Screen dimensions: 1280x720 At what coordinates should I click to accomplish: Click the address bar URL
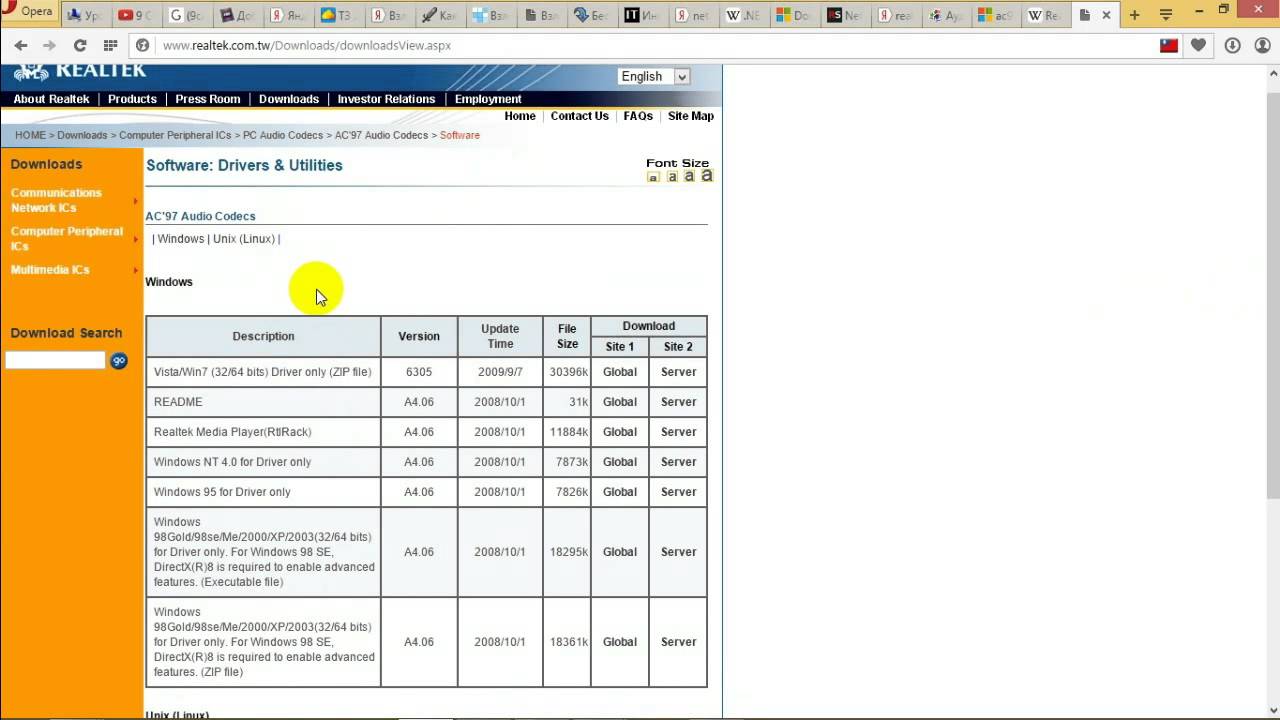(x=306, y=45)
